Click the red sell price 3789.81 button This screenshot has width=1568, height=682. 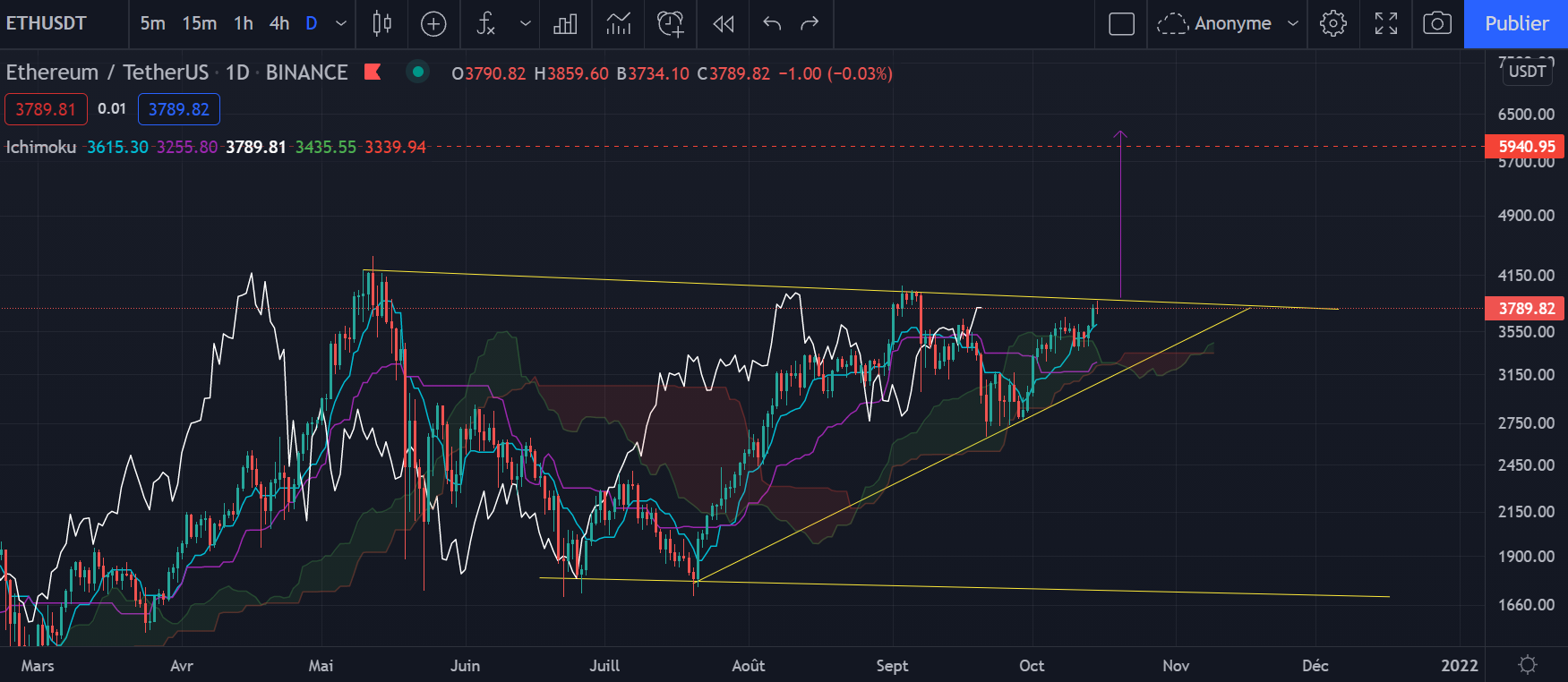[46, 109]
